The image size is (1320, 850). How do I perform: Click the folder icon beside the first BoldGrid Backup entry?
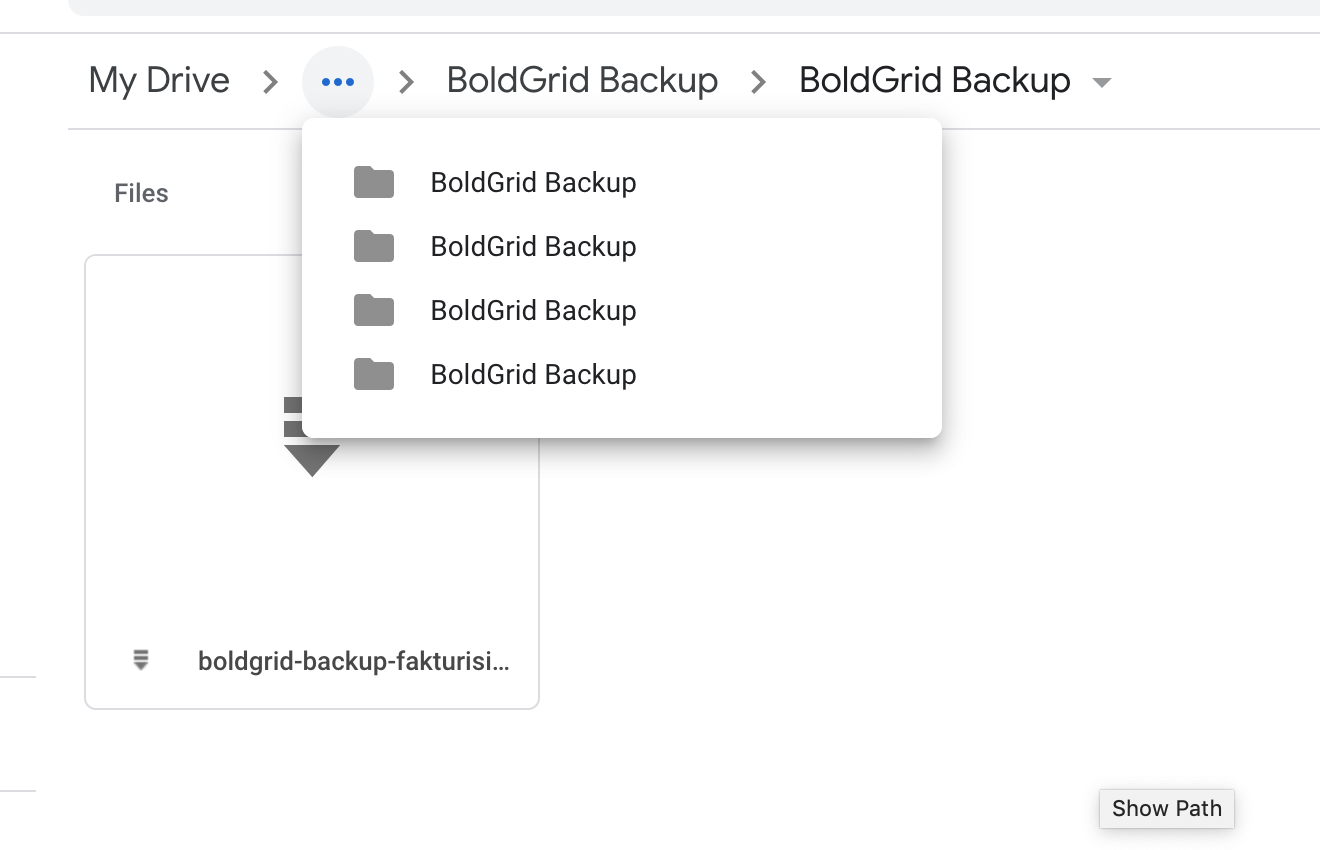[374, 182]
